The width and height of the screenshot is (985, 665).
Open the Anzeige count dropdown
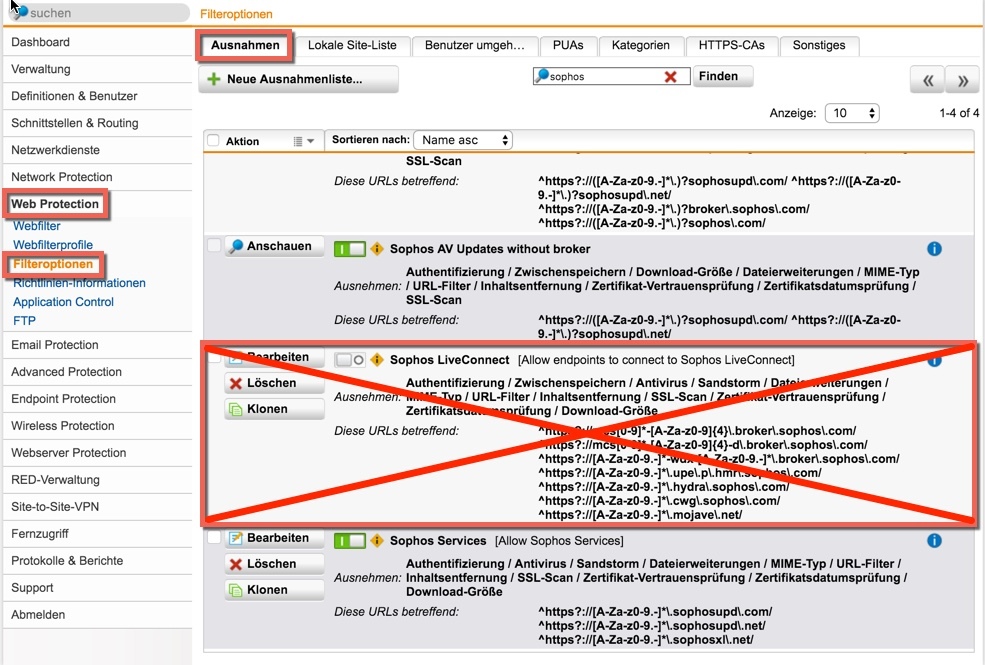coord(852,113)
